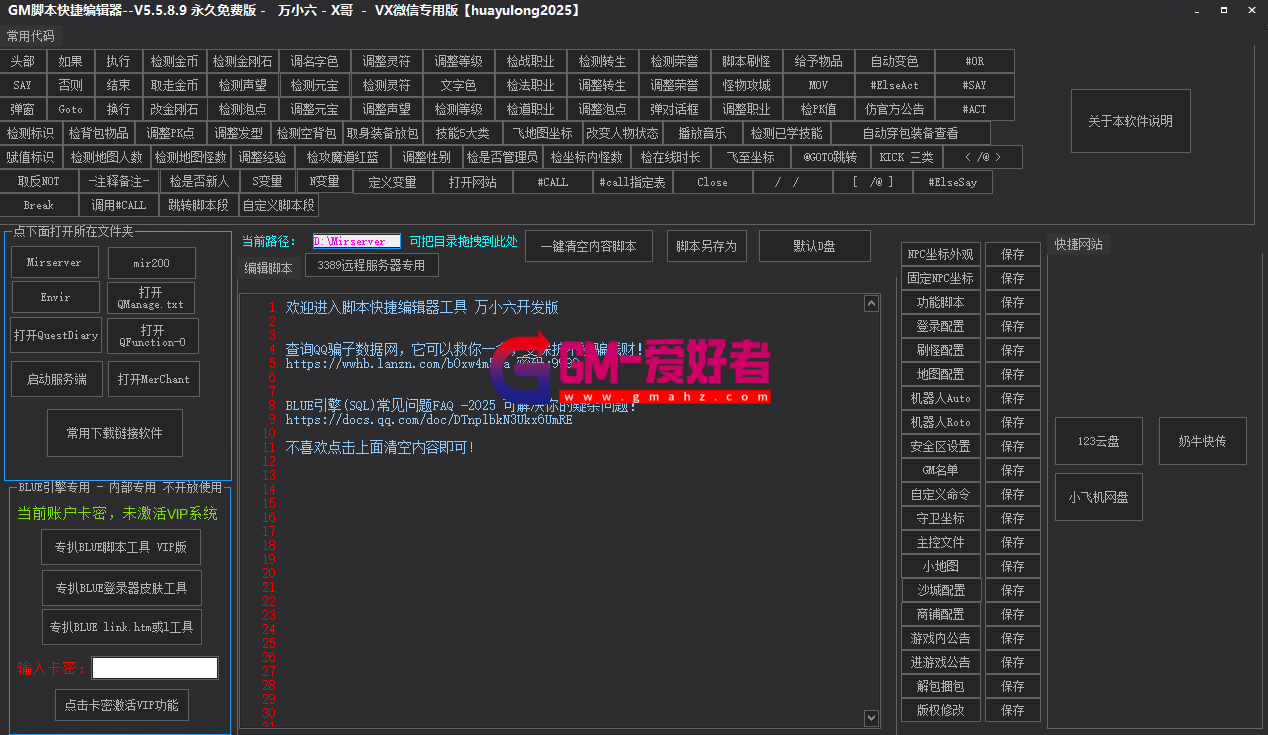Click the 检背包物品 button
Viewport: 1268px width, 735px height.
98,133
